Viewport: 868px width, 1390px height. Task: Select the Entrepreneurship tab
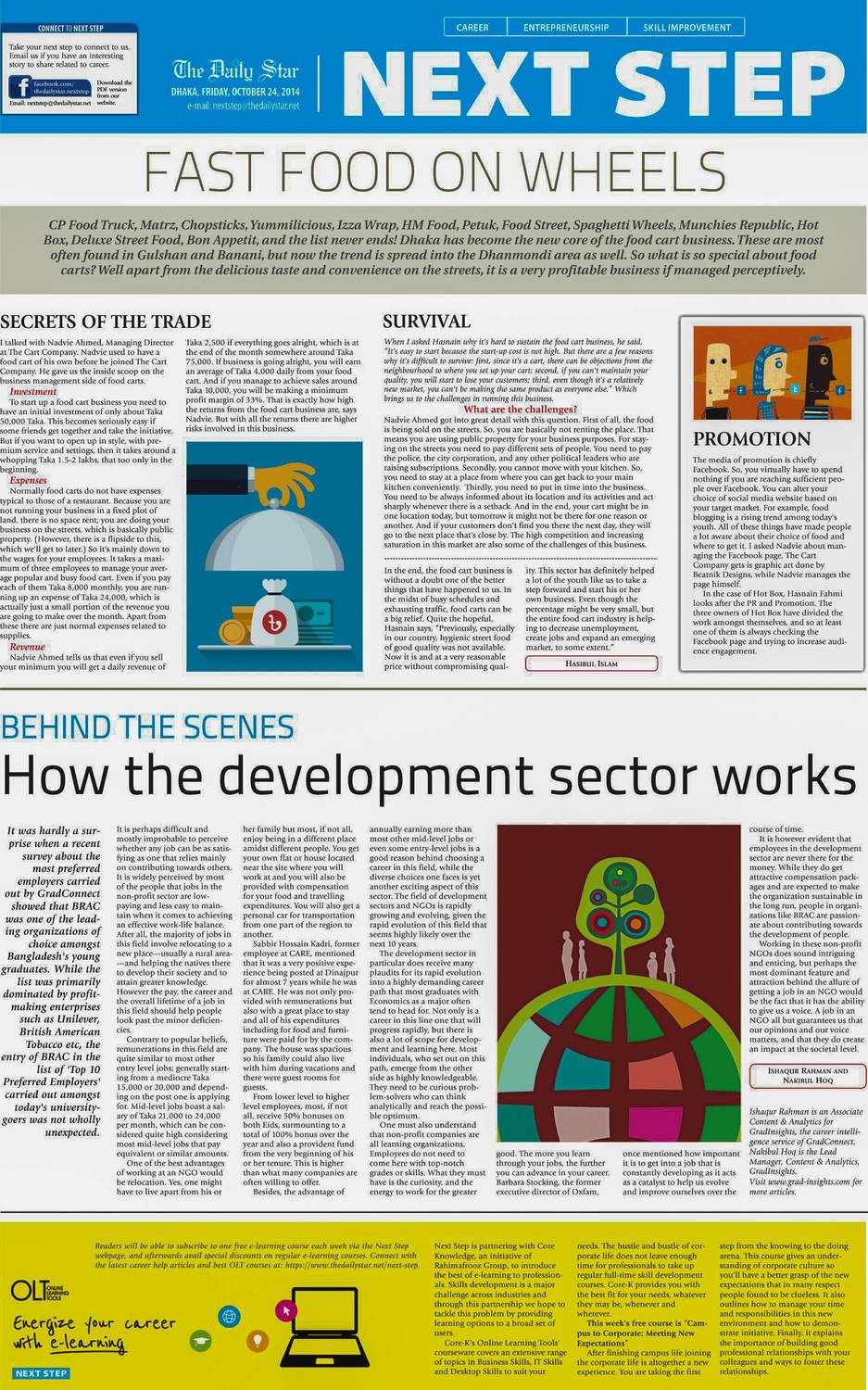[x=566, y=28]
